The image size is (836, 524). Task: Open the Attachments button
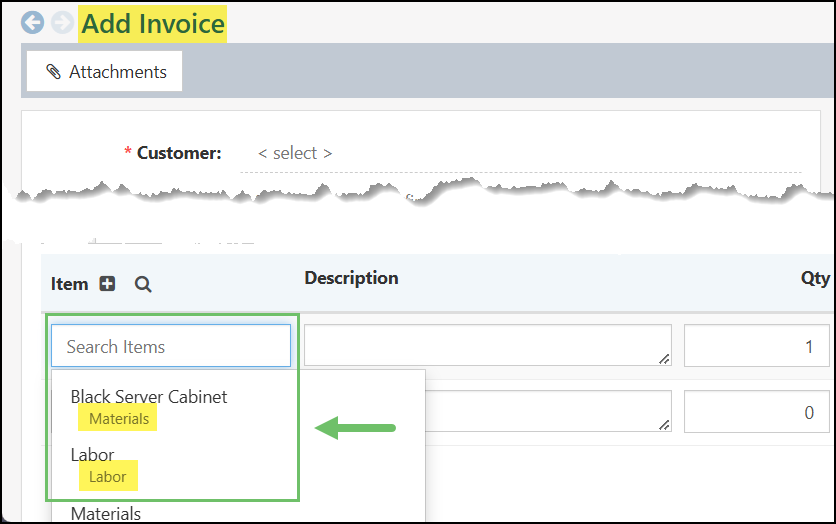coord(104,71)
